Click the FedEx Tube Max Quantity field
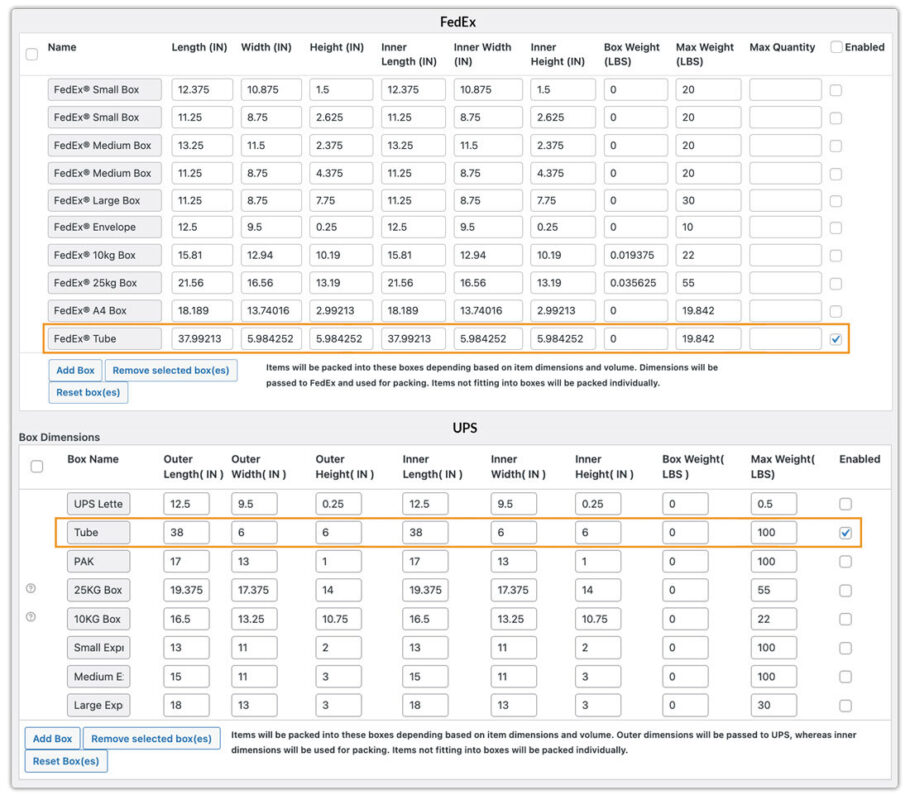The image size is (910, 800). pos(785,339)
